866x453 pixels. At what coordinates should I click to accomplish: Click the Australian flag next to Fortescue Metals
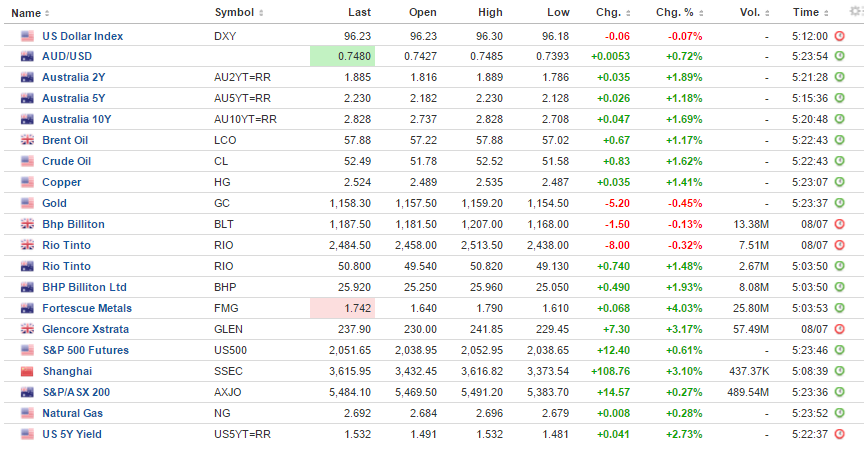[x=26, y=308]
